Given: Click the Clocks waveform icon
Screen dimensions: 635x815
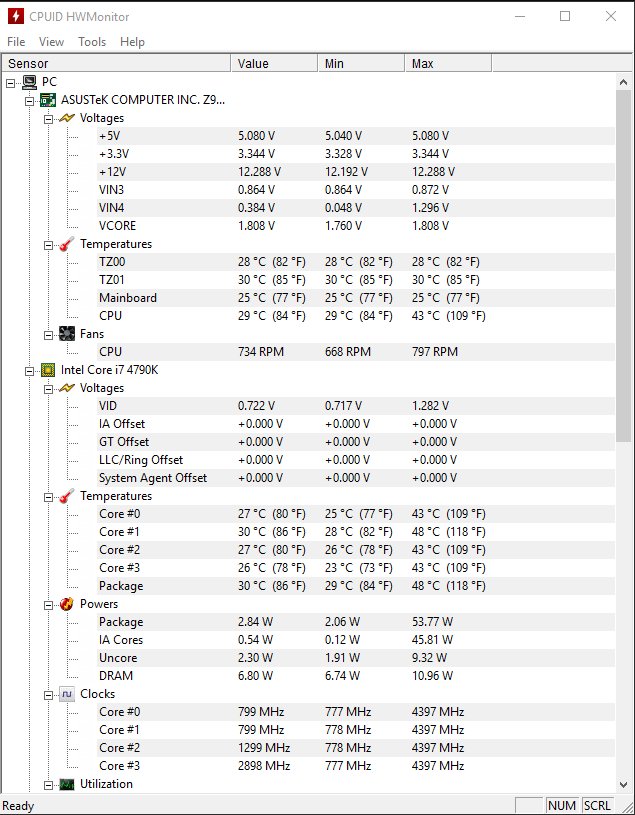Looking at the screenshot, I should 67,693.
